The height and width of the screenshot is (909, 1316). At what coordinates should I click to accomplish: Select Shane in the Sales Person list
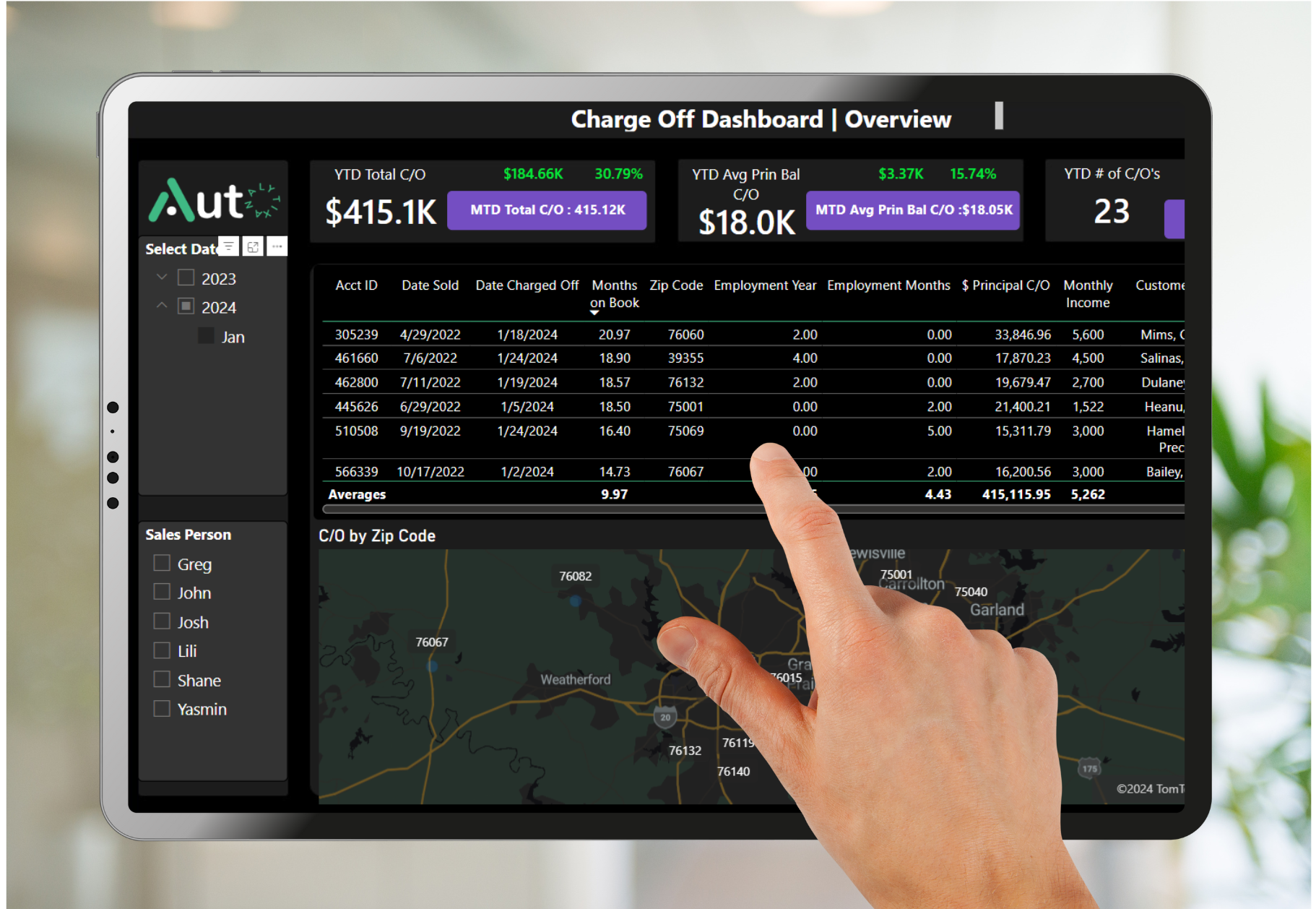point(162,678)
